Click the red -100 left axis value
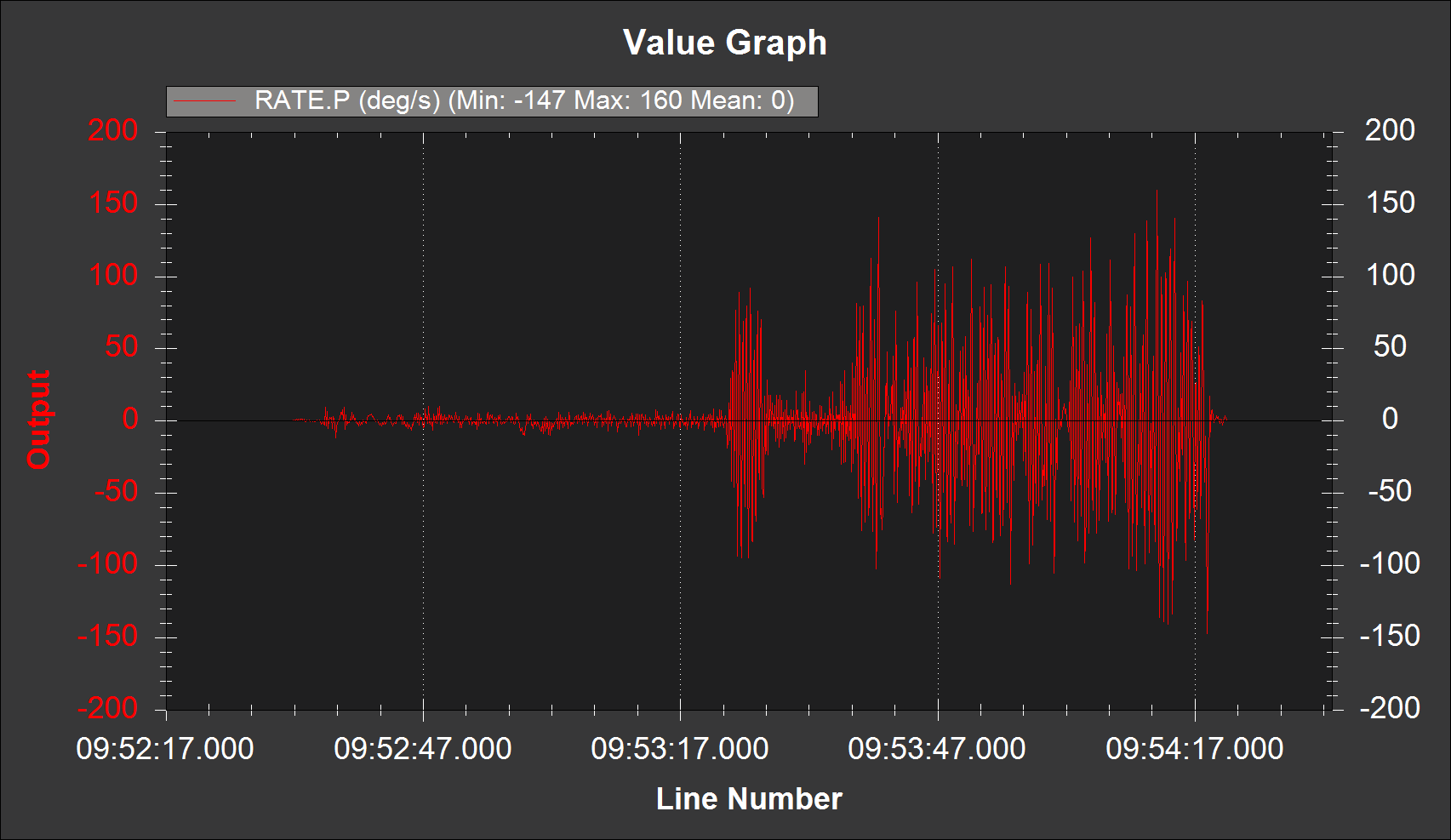The height and width of the screenshot is (840, 1451). point(107,563)
